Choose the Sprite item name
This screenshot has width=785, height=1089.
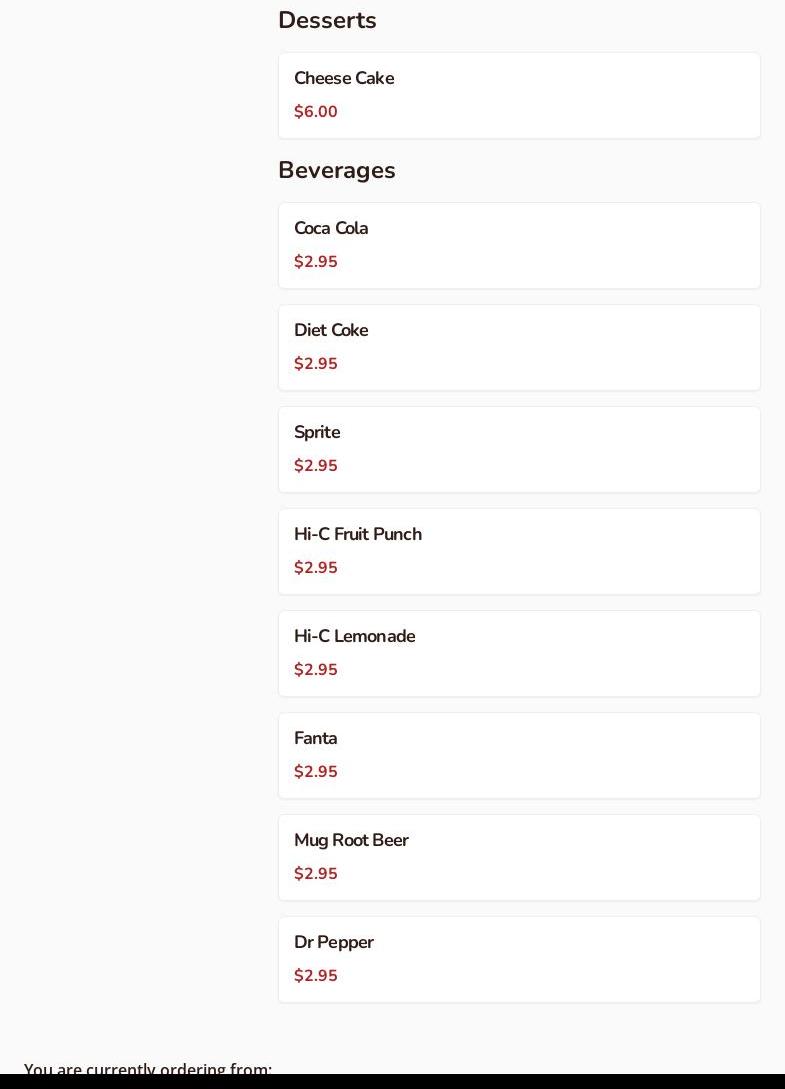(x=317, y=432)
